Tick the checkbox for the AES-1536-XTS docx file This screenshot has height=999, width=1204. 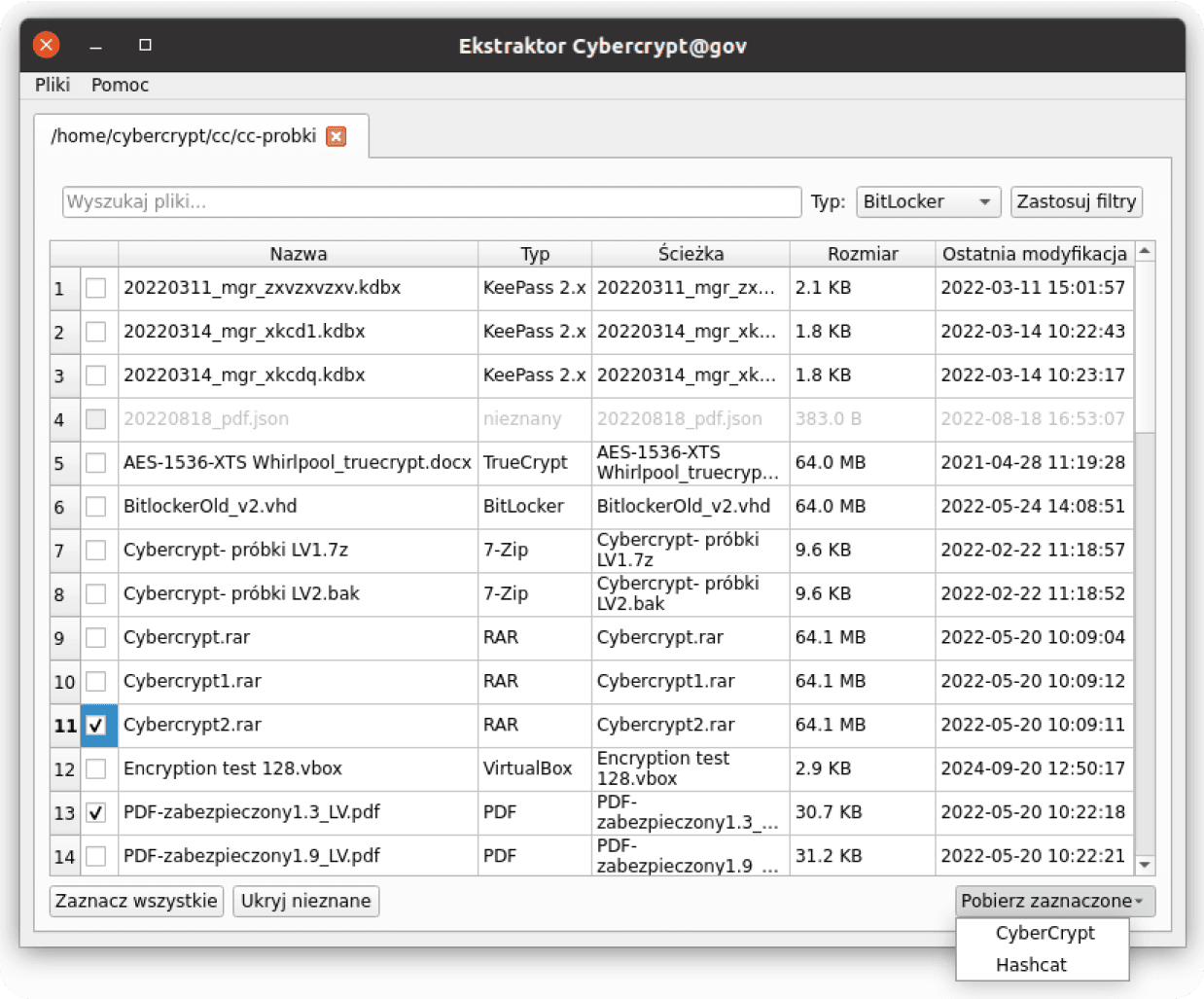95,463
